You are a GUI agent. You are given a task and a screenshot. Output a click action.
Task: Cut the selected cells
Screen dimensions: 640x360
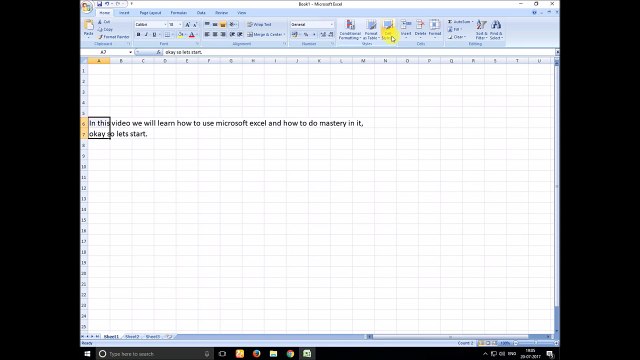pyautogui.click(x=104, y=22)
